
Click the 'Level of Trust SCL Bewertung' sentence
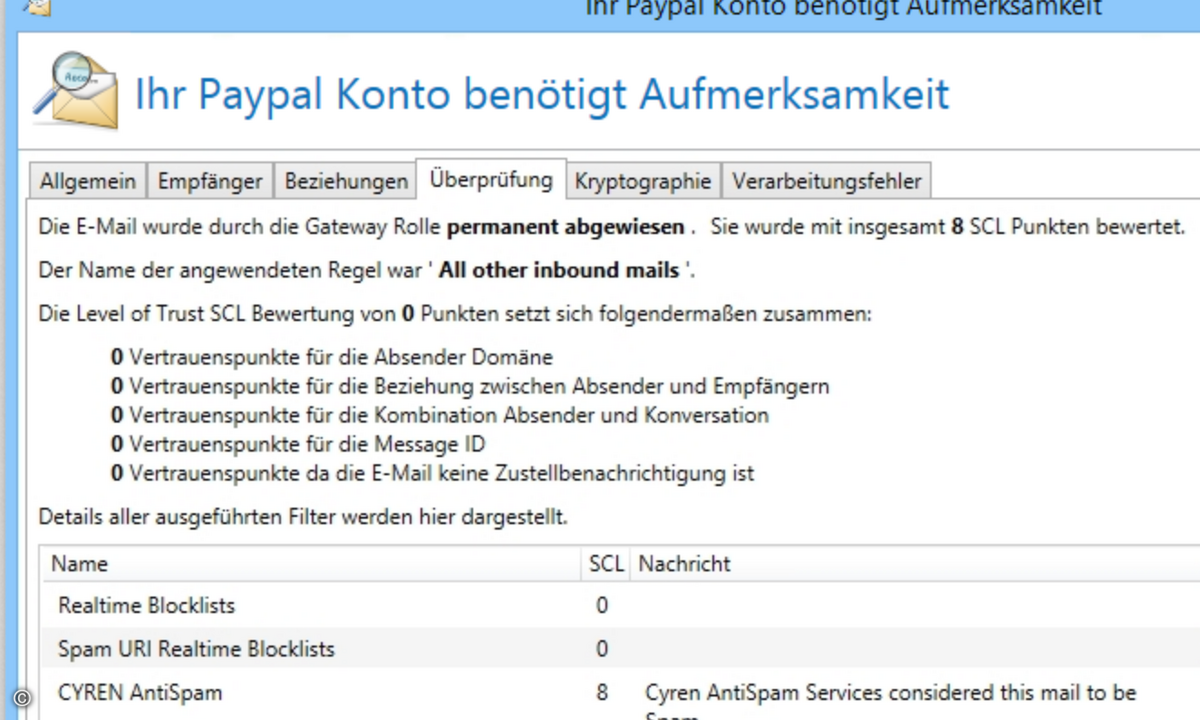455,314
